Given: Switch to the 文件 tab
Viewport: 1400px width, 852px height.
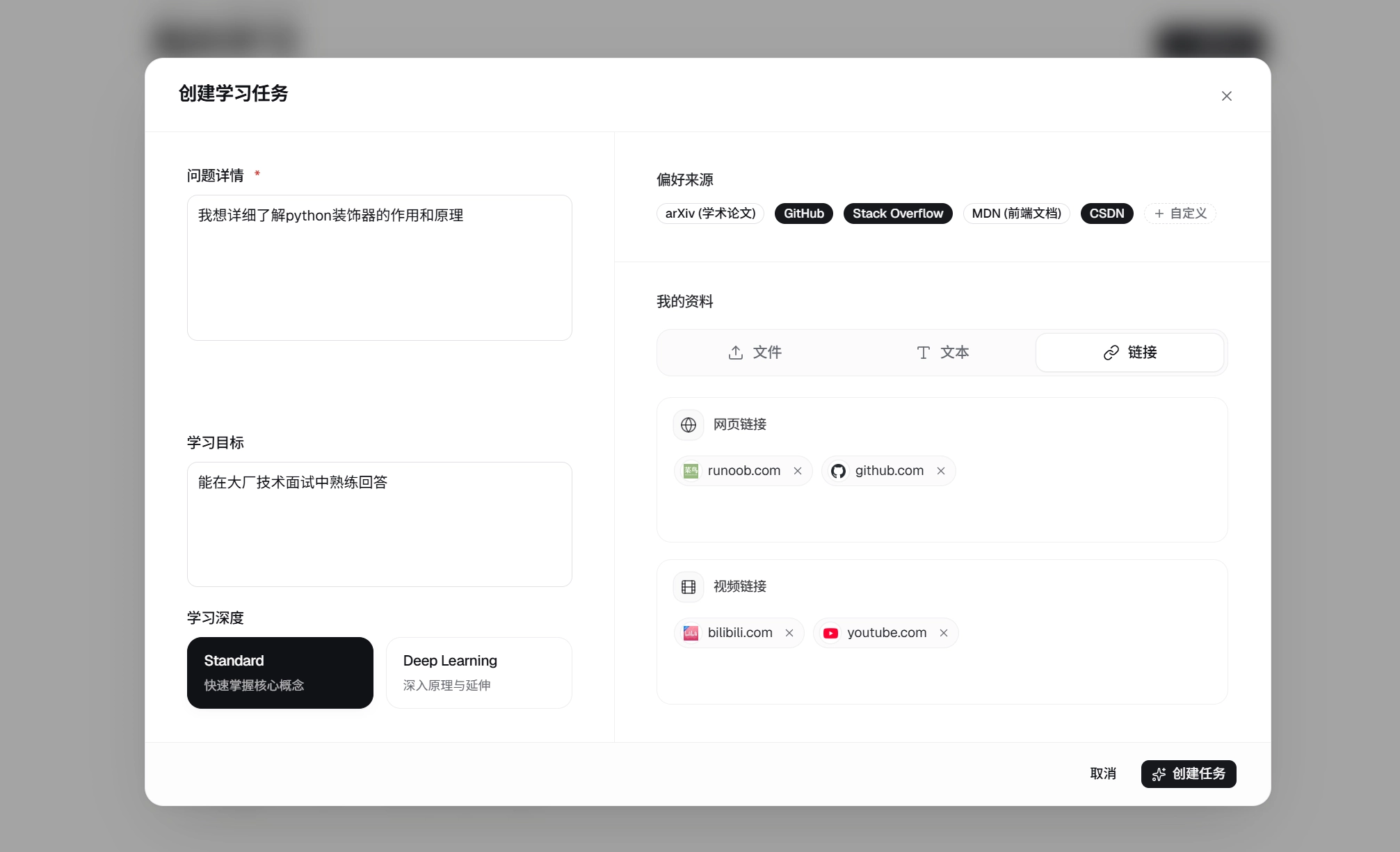Looking at the screenshot, I should point(755,353).
